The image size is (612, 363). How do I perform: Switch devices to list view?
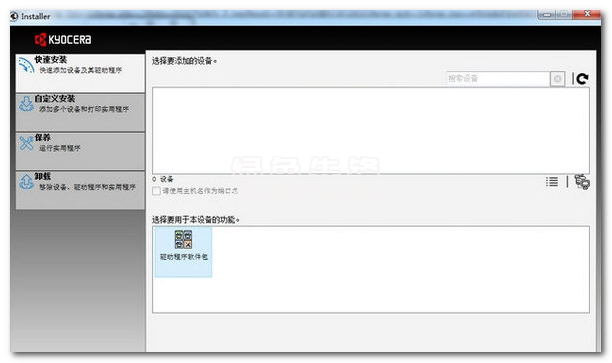(552, 182)
